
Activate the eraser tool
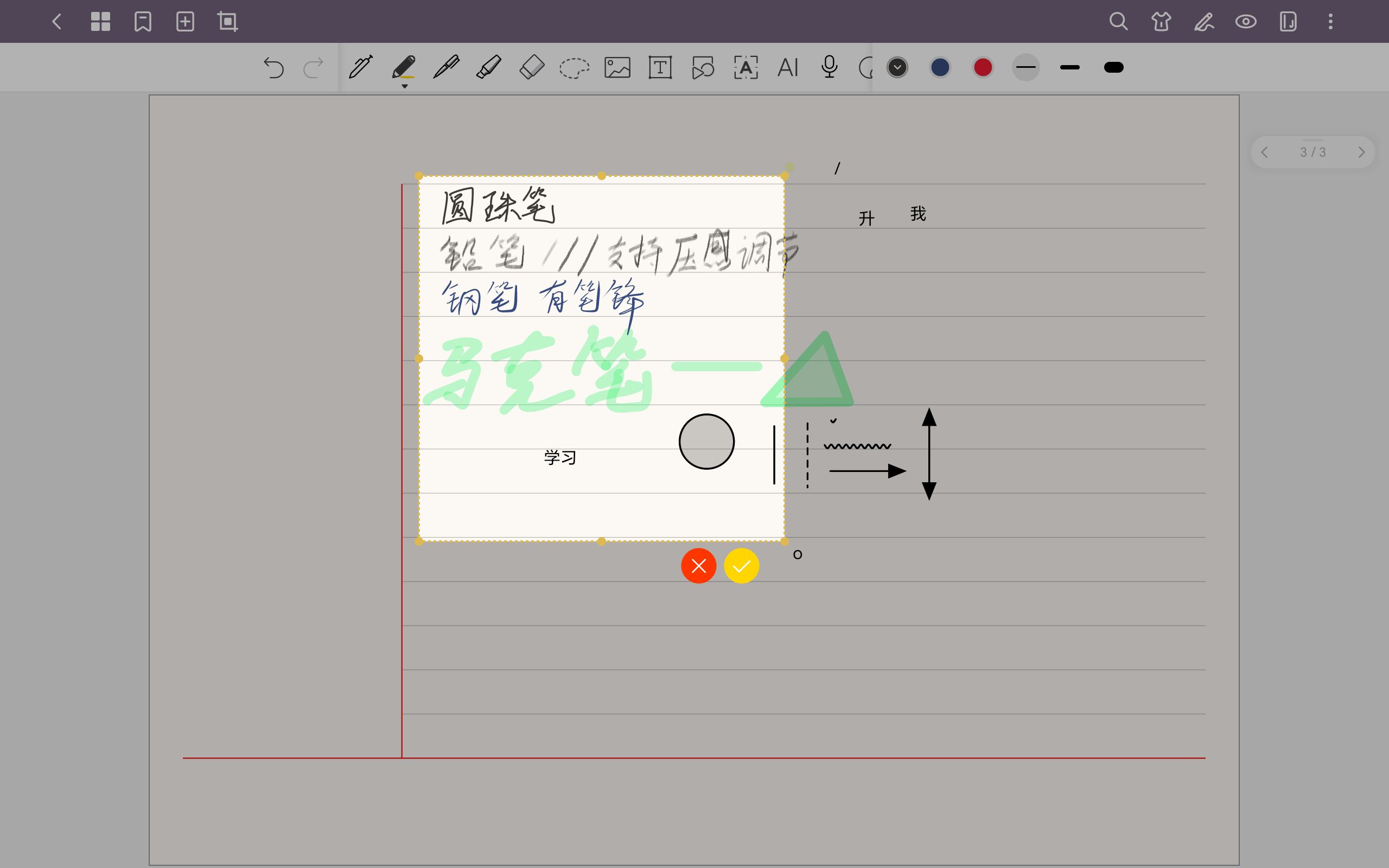(532, 67)
